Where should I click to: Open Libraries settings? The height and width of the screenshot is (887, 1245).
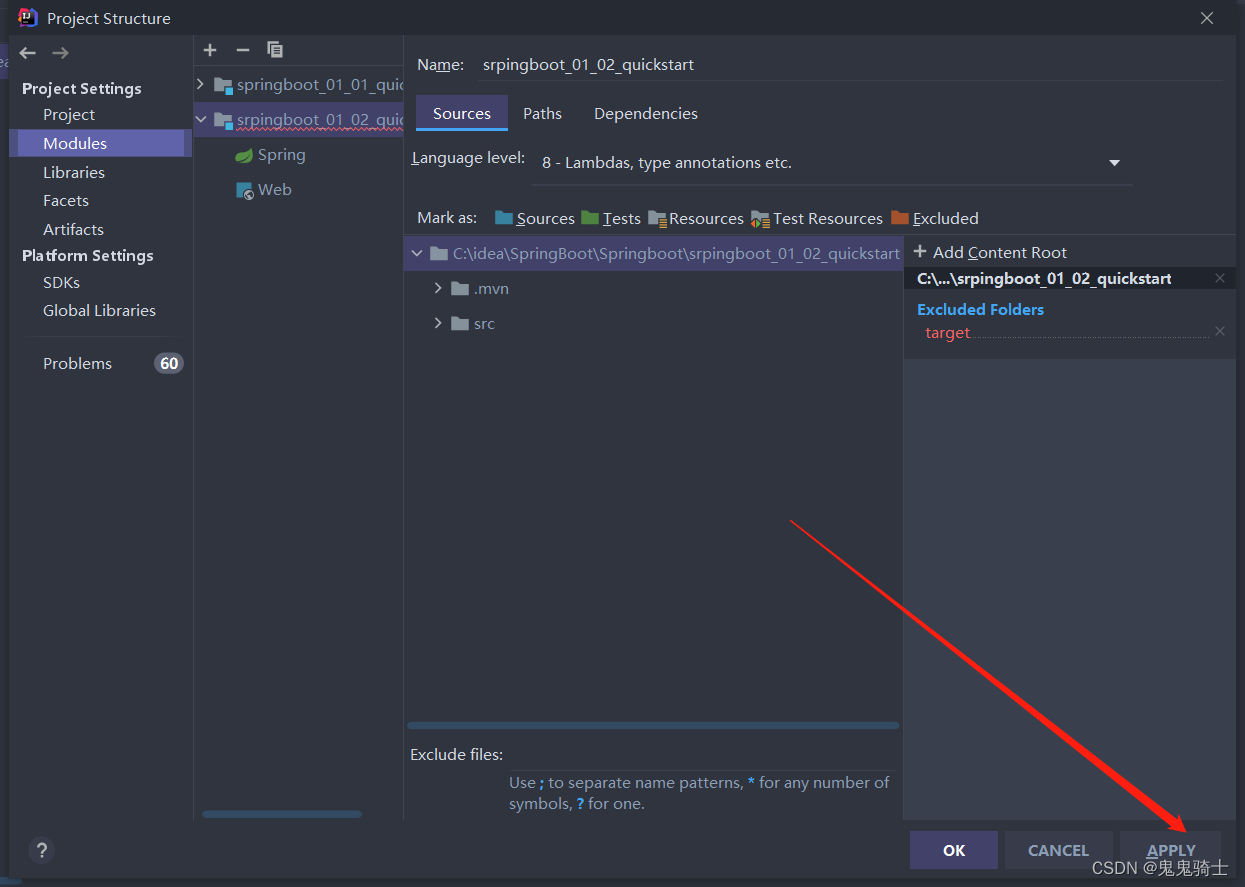point(74,173)
